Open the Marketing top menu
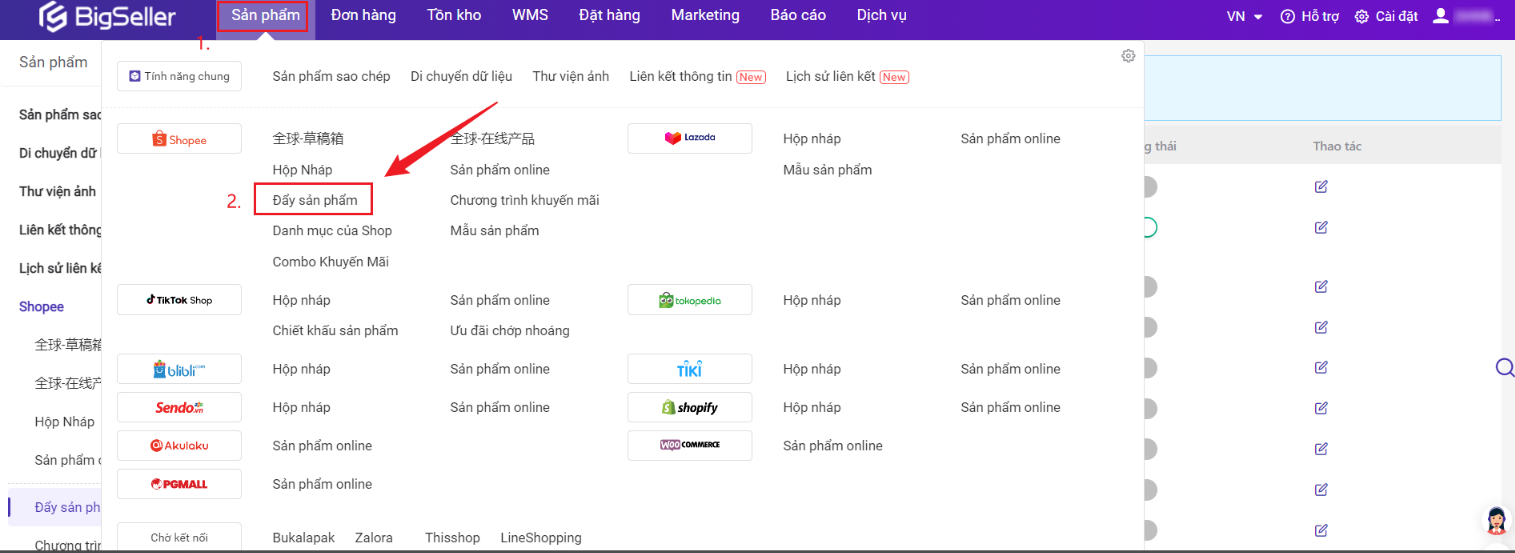 click(x=705, y=15)
